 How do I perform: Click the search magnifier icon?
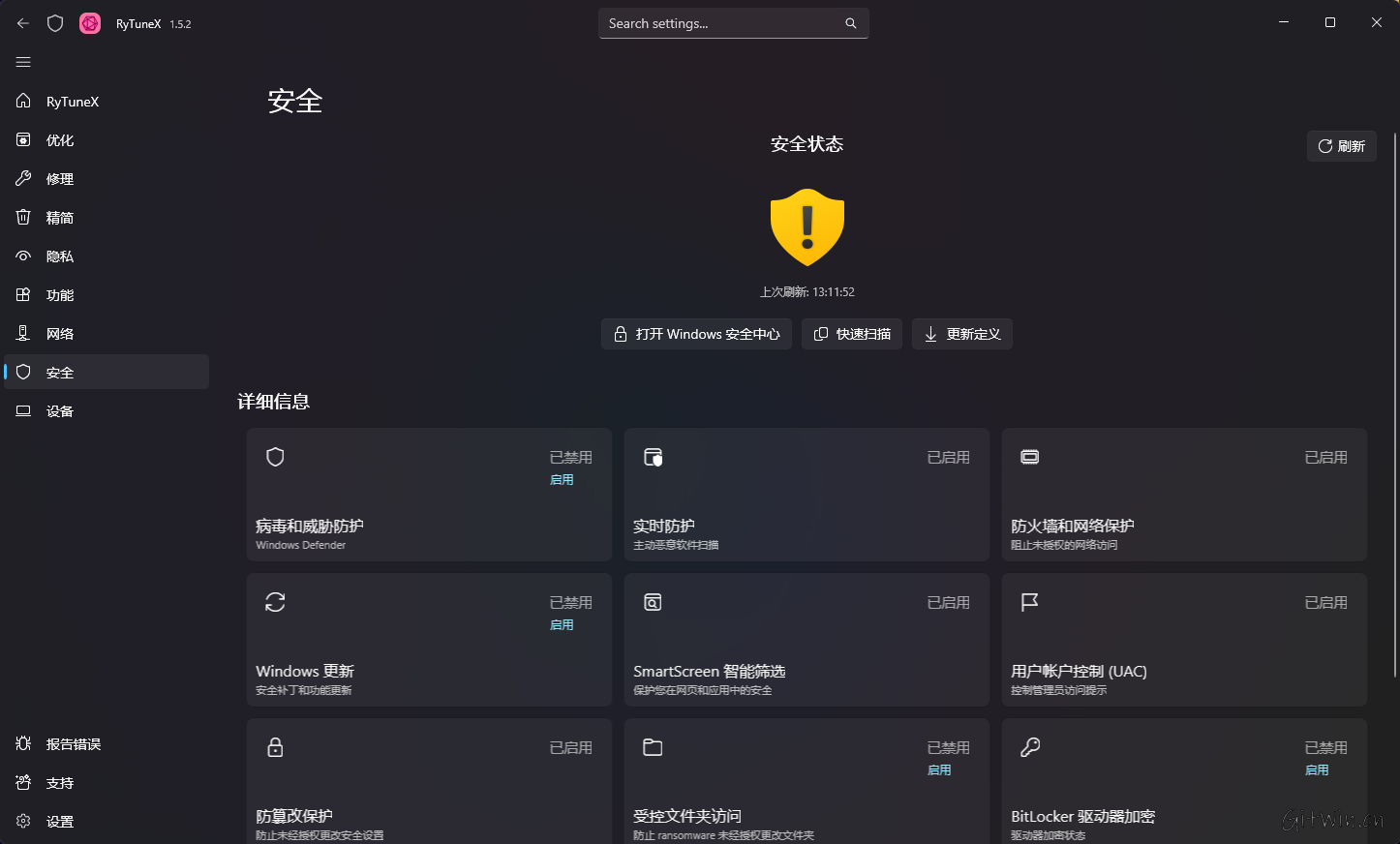(850, 23)
